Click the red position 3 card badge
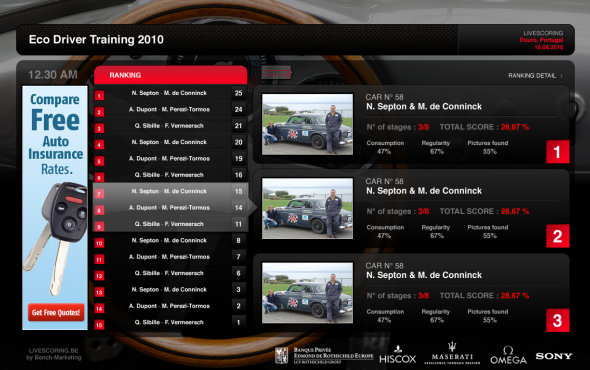This screenshot has width=590, height=370. click(x=557, y=320)
